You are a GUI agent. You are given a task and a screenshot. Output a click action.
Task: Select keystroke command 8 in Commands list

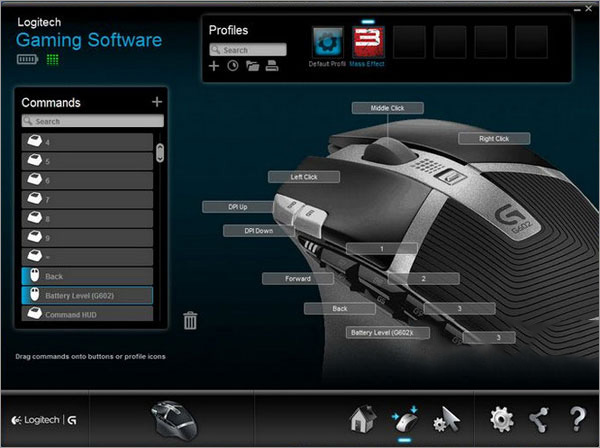point(87,218)
